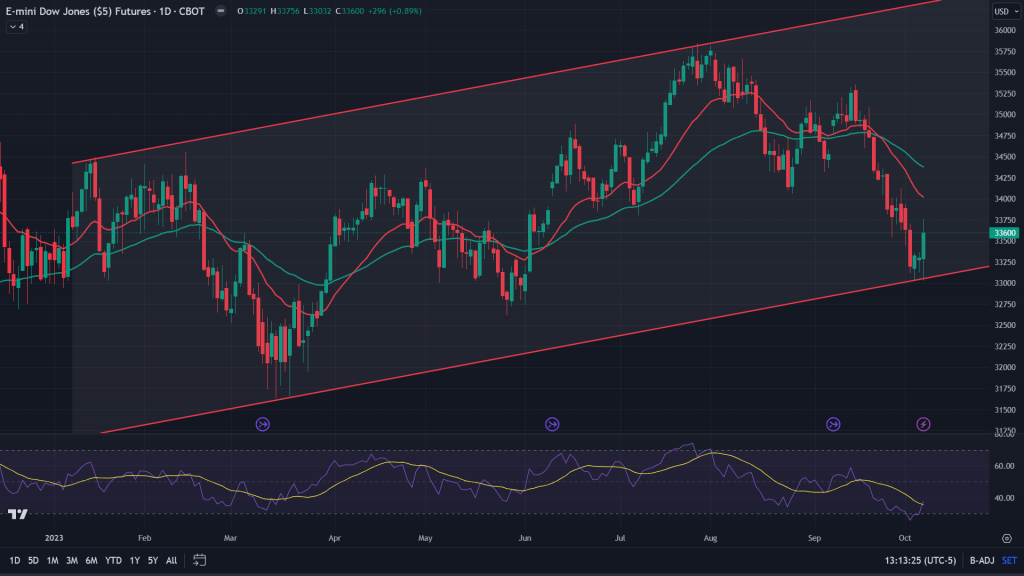Expand the collapsed indicators legend showing 4
This screenshot has width=1024, height=576.
tap(15, 27)
